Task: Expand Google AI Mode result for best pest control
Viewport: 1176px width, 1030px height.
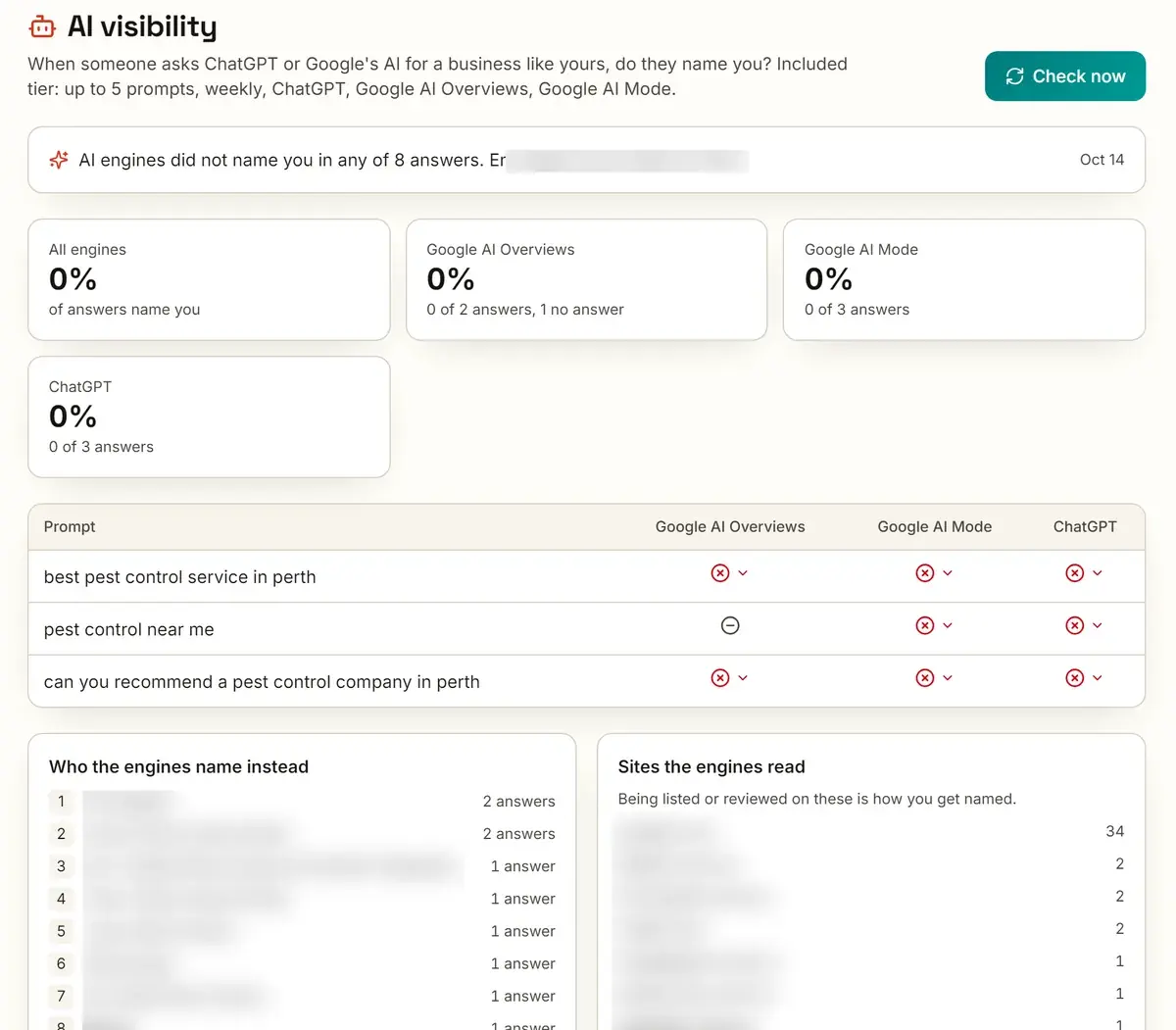Action: tap(948, 573)
